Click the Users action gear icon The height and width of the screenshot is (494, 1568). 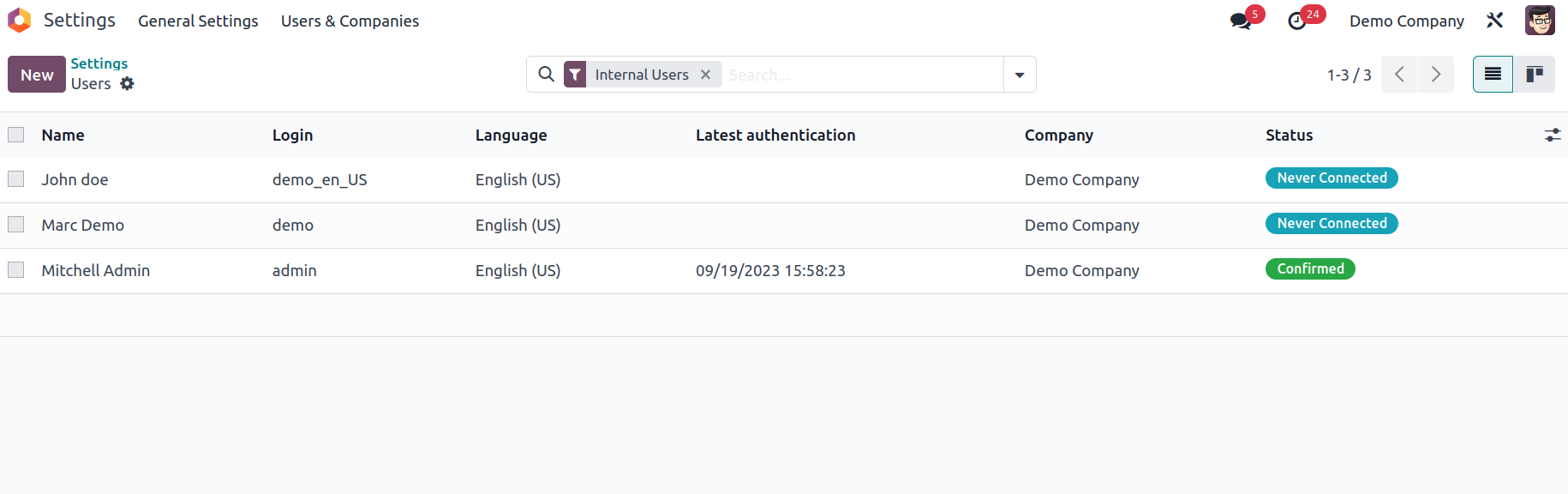tap(127, 83)
